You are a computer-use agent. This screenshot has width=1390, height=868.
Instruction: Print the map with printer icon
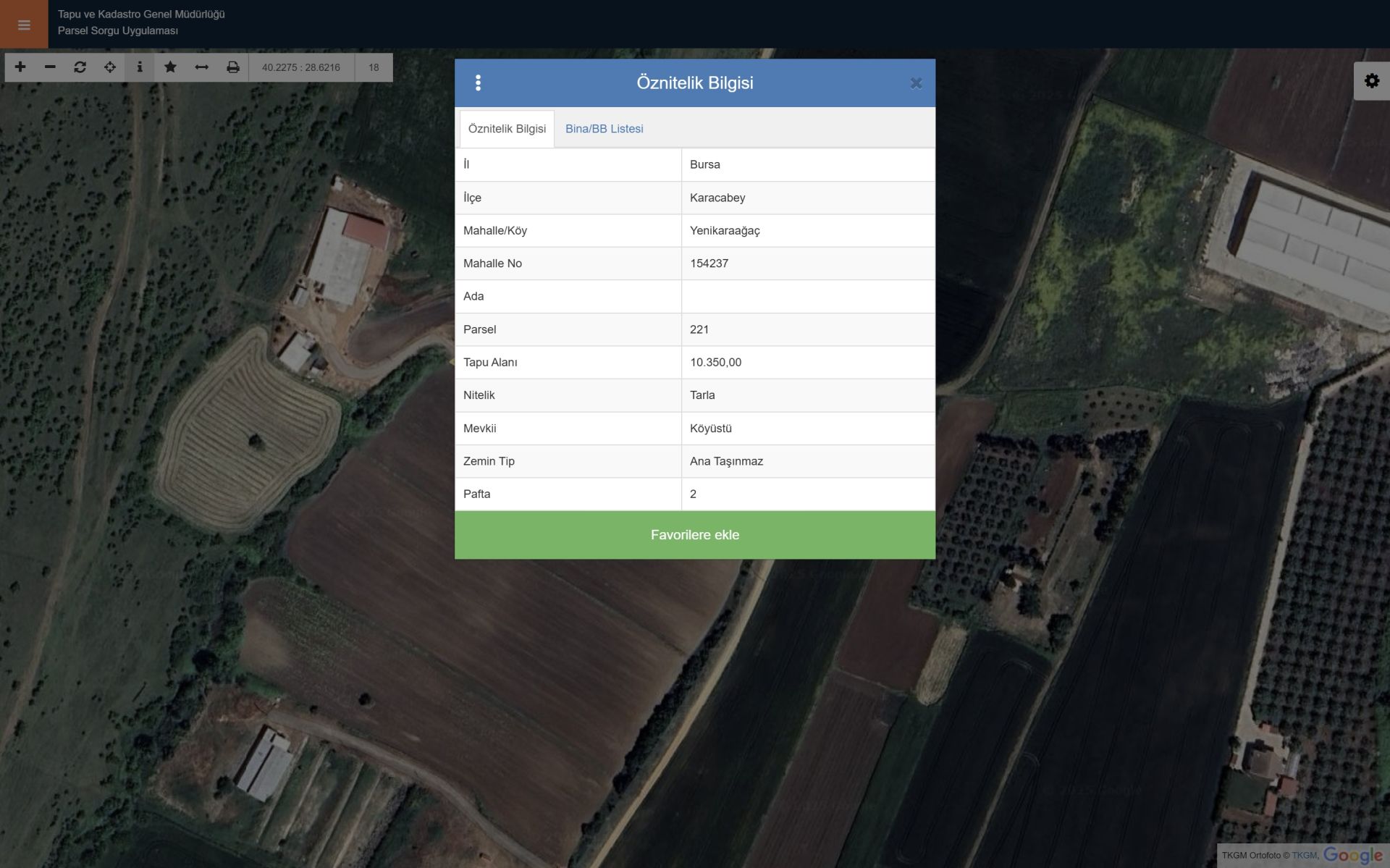232,67
